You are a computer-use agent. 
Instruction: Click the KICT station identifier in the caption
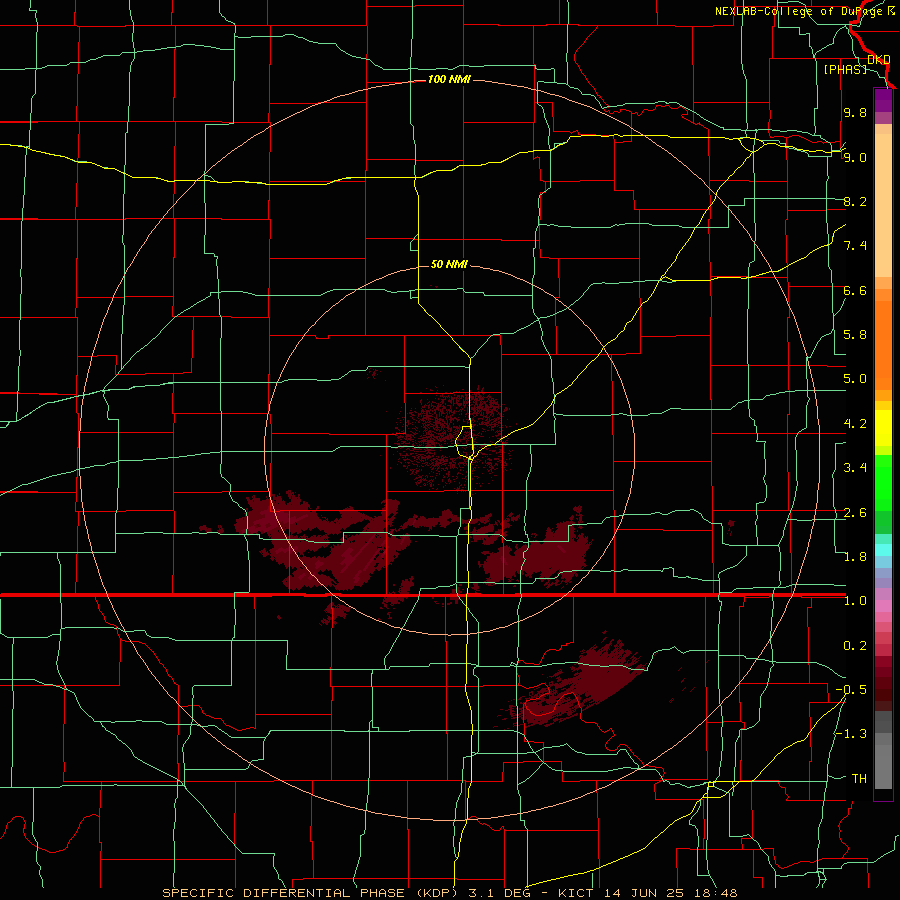(576, 893)
